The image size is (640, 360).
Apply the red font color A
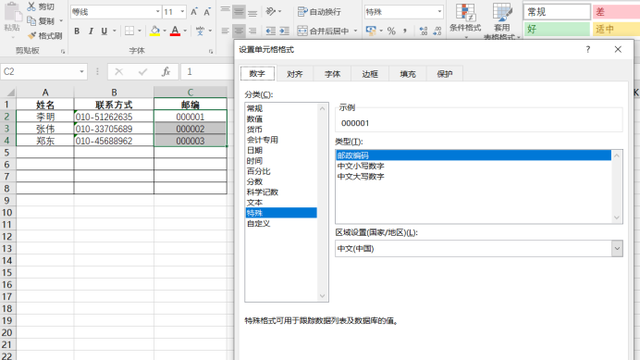175,31
